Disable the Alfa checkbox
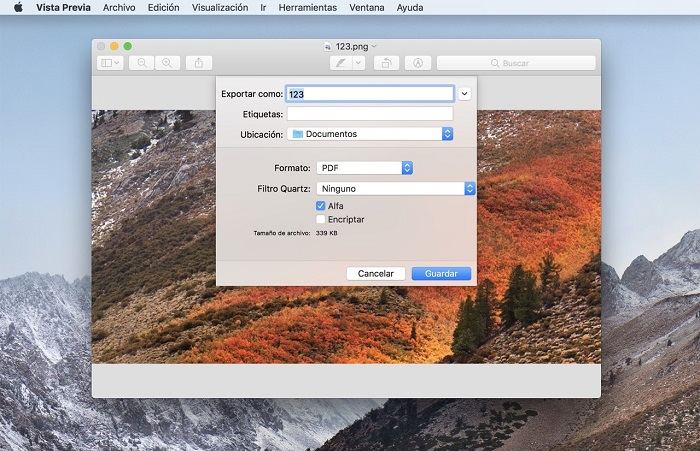This screenshot has width=700, height=451. coord(321,205)
